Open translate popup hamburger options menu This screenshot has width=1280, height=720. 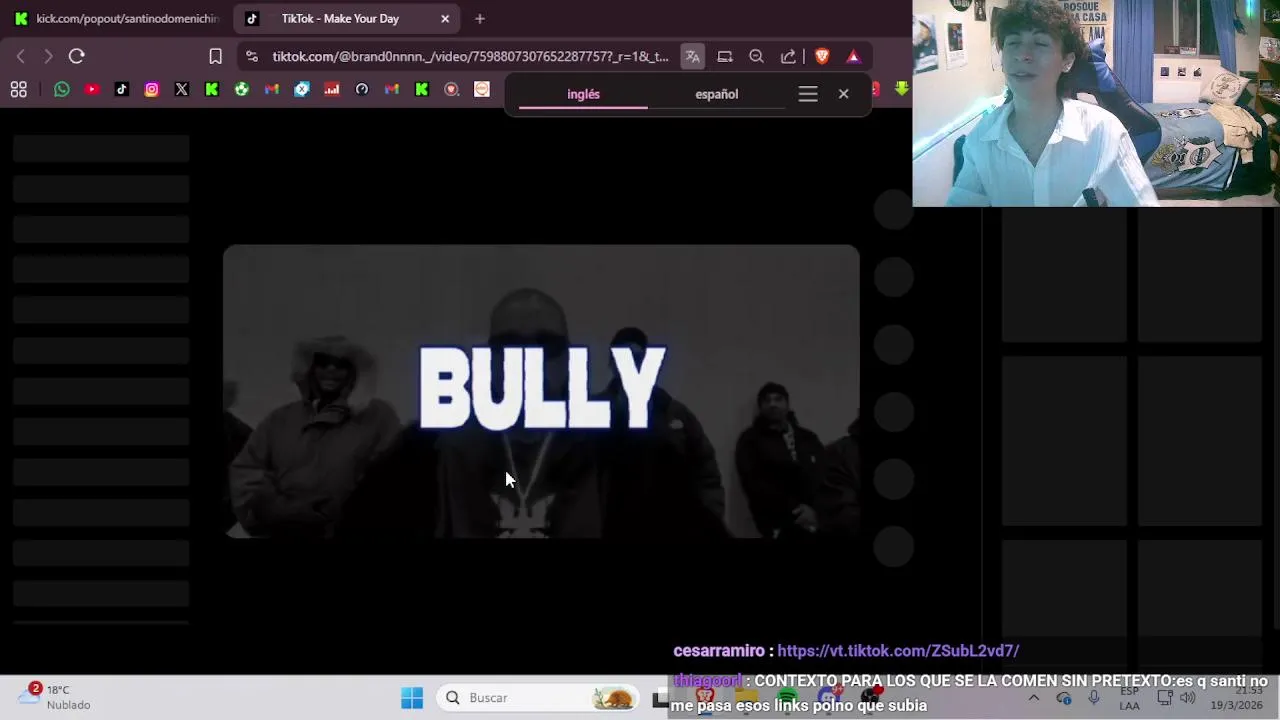[x=808, y=94]
